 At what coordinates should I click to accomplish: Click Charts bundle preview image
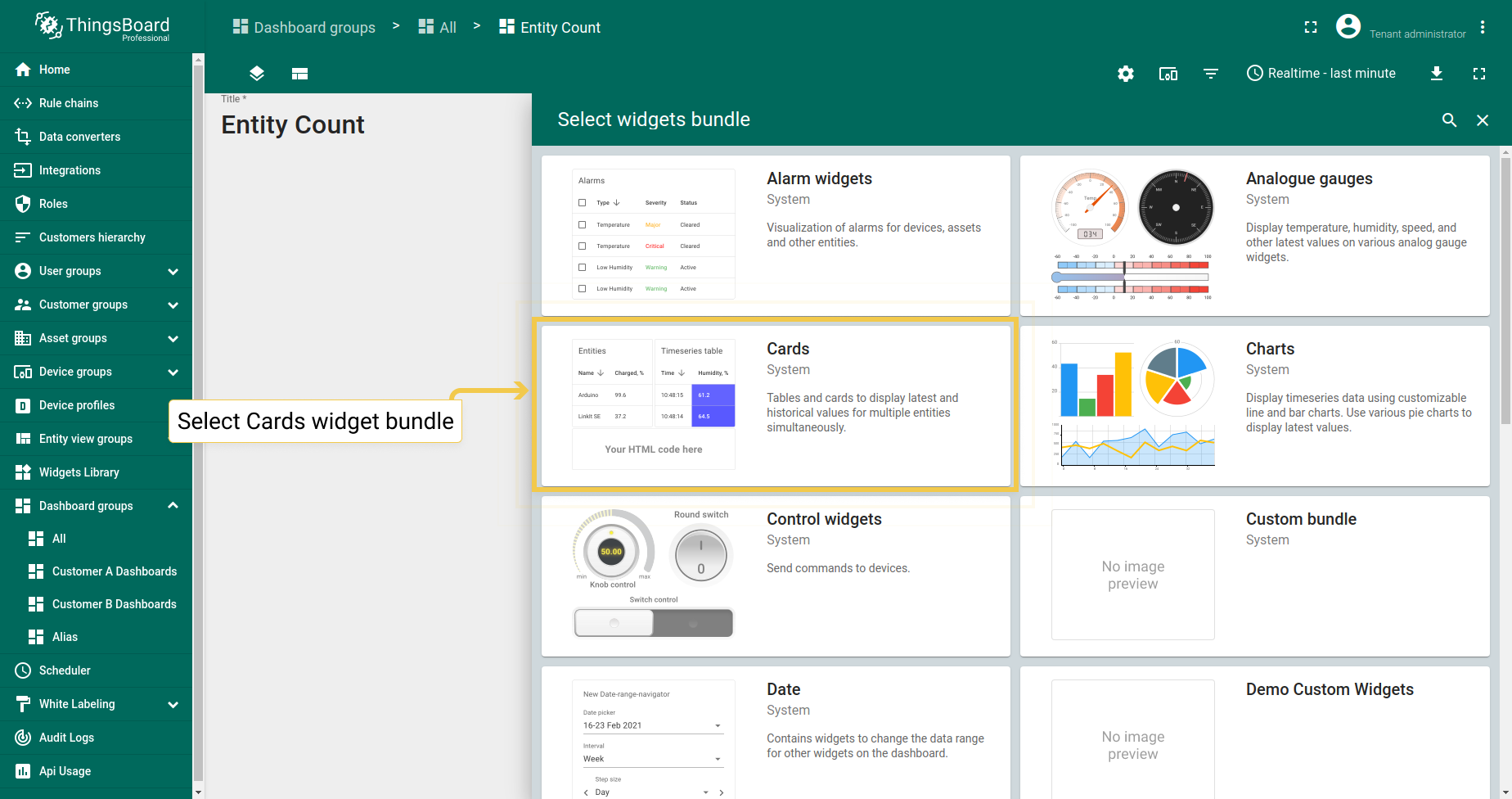1133,404
